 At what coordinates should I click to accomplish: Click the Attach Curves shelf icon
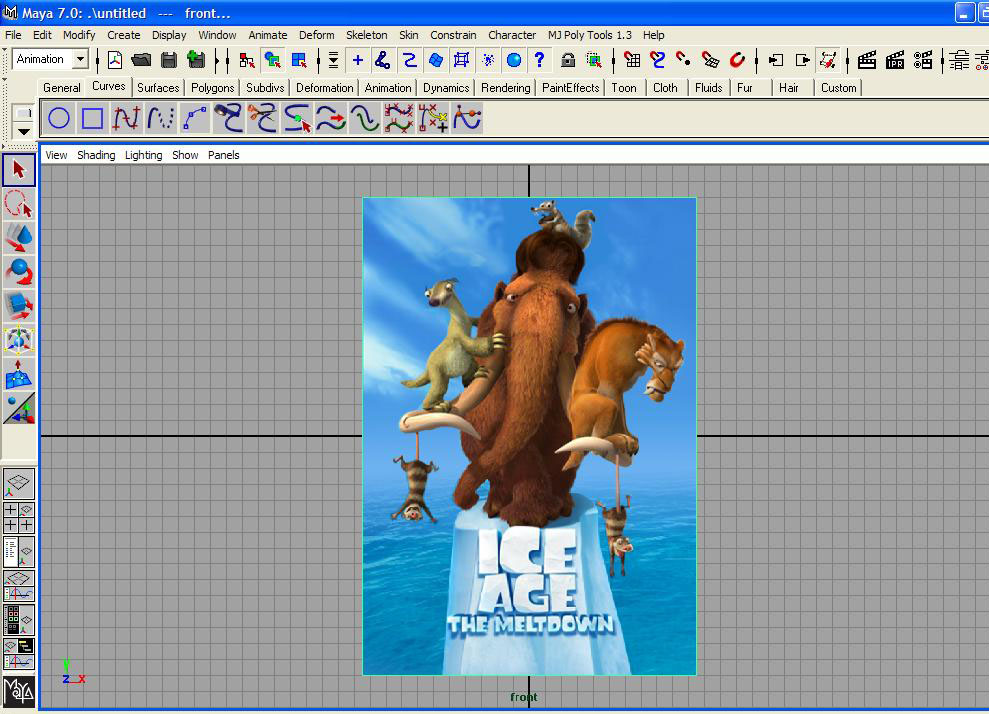pyautogui.click(x=228, y=118)
